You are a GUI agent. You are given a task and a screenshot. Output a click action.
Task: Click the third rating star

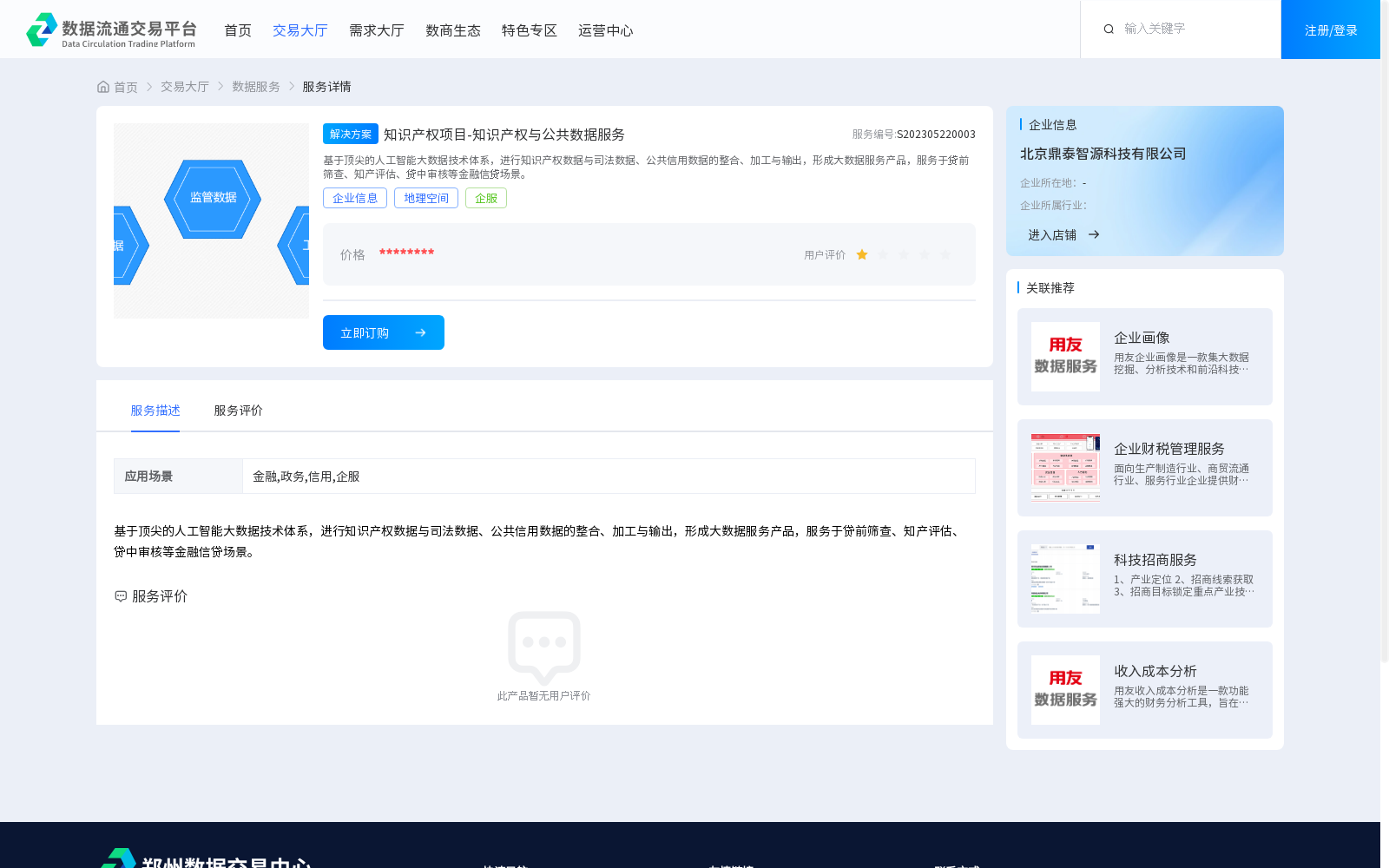click(x=904, y=254)
